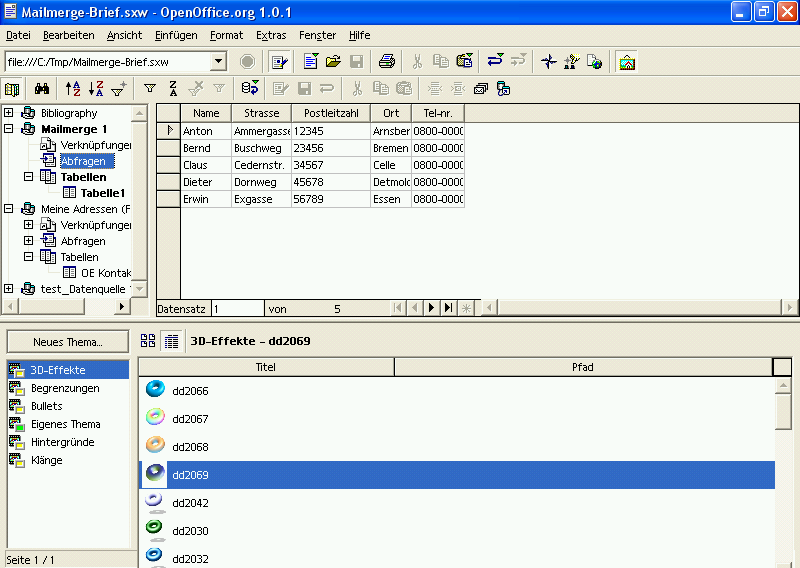Image resolution: width=800 pixels, height=568 pixels.
Task: Open the Einfügen menu
Action: [x=176, y=35]
